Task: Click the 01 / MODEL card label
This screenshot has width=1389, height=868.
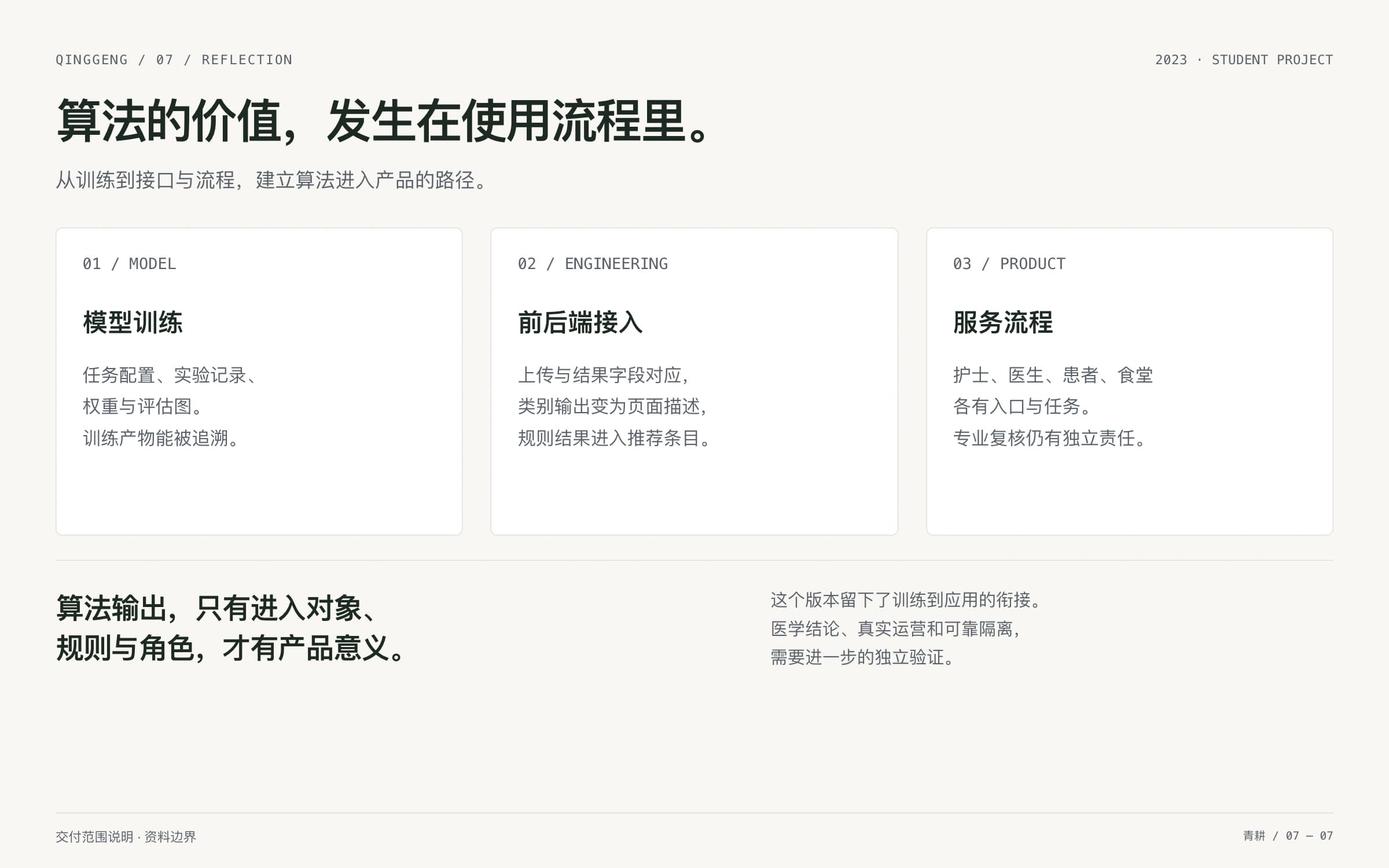Action: click(129, 264)
